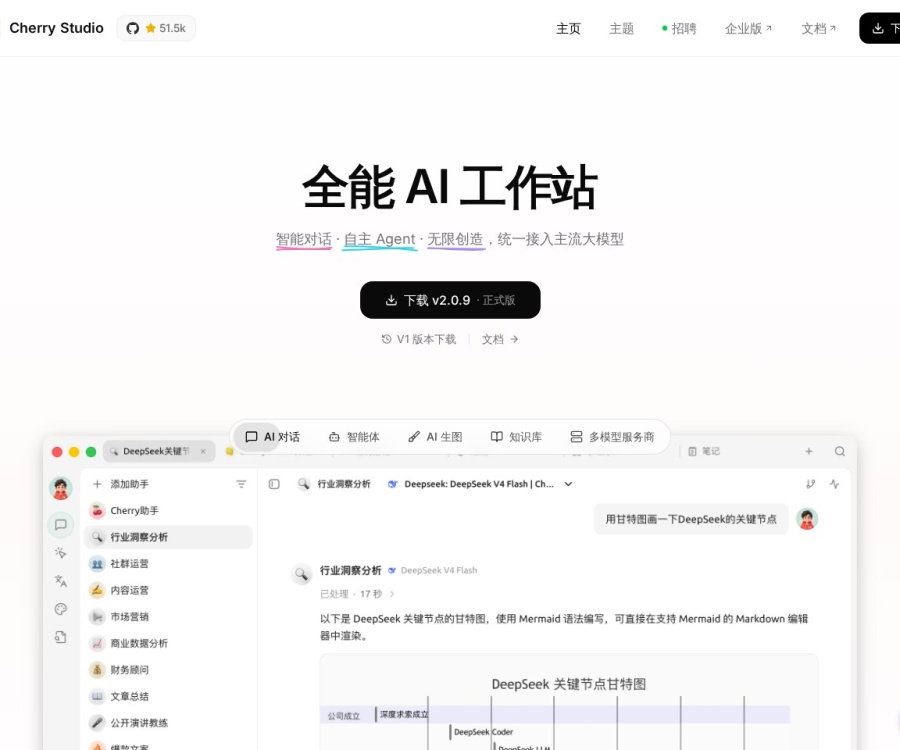The height and width of the screenshot is (750, 900).
Task: Click the underlined 自主 Agent text
Action: coord(379,239)
